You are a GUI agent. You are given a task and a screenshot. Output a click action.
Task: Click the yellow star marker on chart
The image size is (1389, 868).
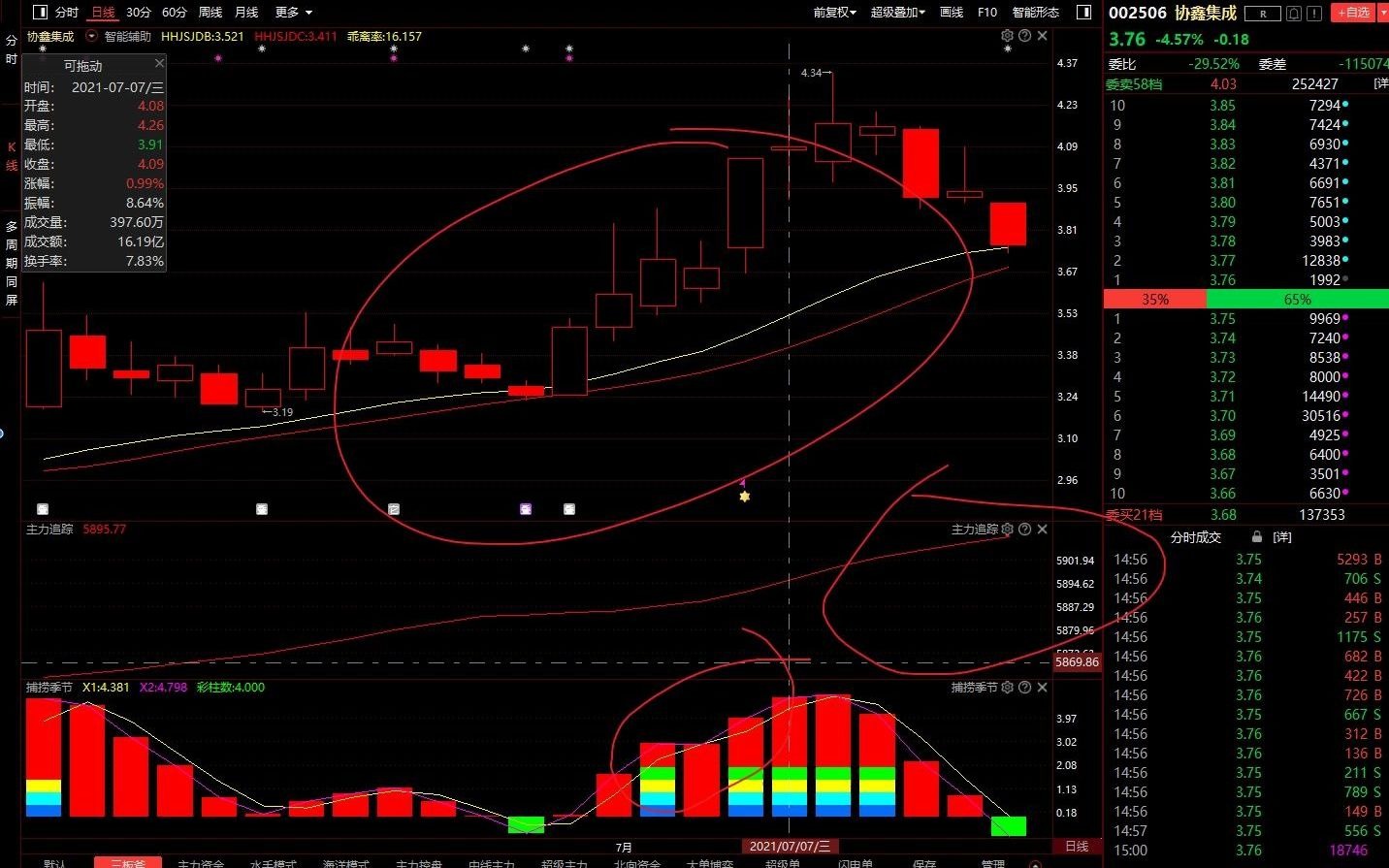tap(744, 496)
